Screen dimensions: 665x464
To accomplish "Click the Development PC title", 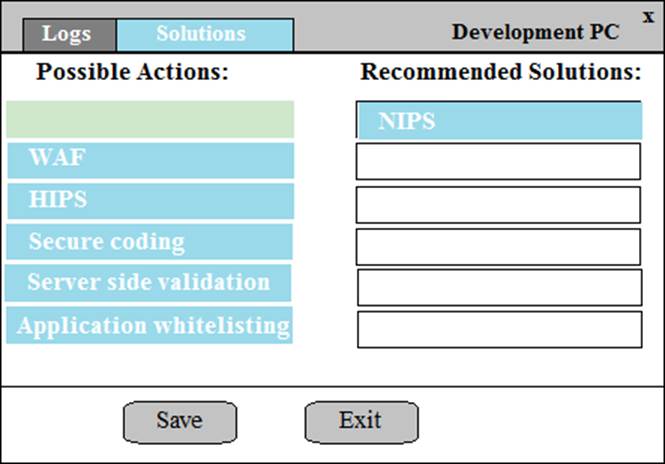I will (x=535, y=32).
